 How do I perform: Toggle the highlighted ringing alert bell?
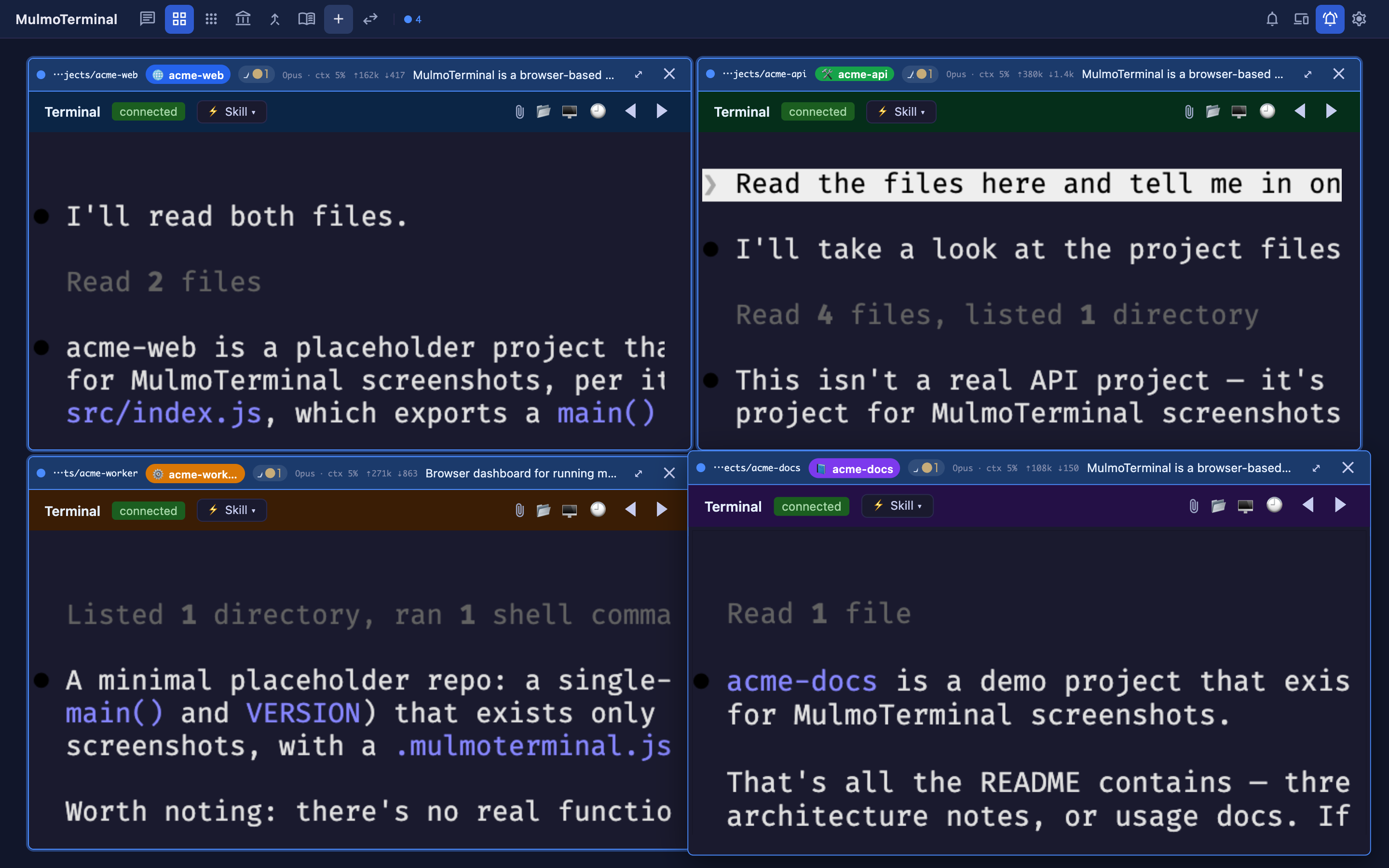1330,19
